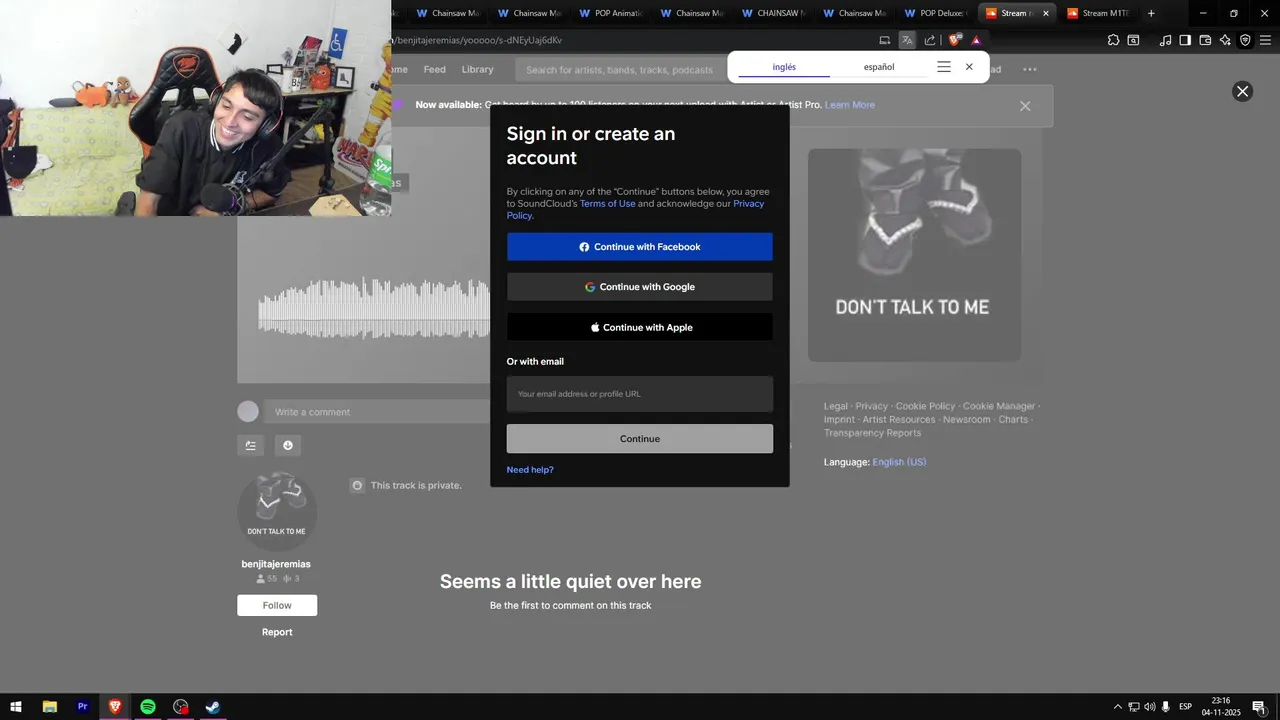This screenshot has height=720, width=1280.
Task: Click the Learn More link in banner
Action: coord(850,105)
